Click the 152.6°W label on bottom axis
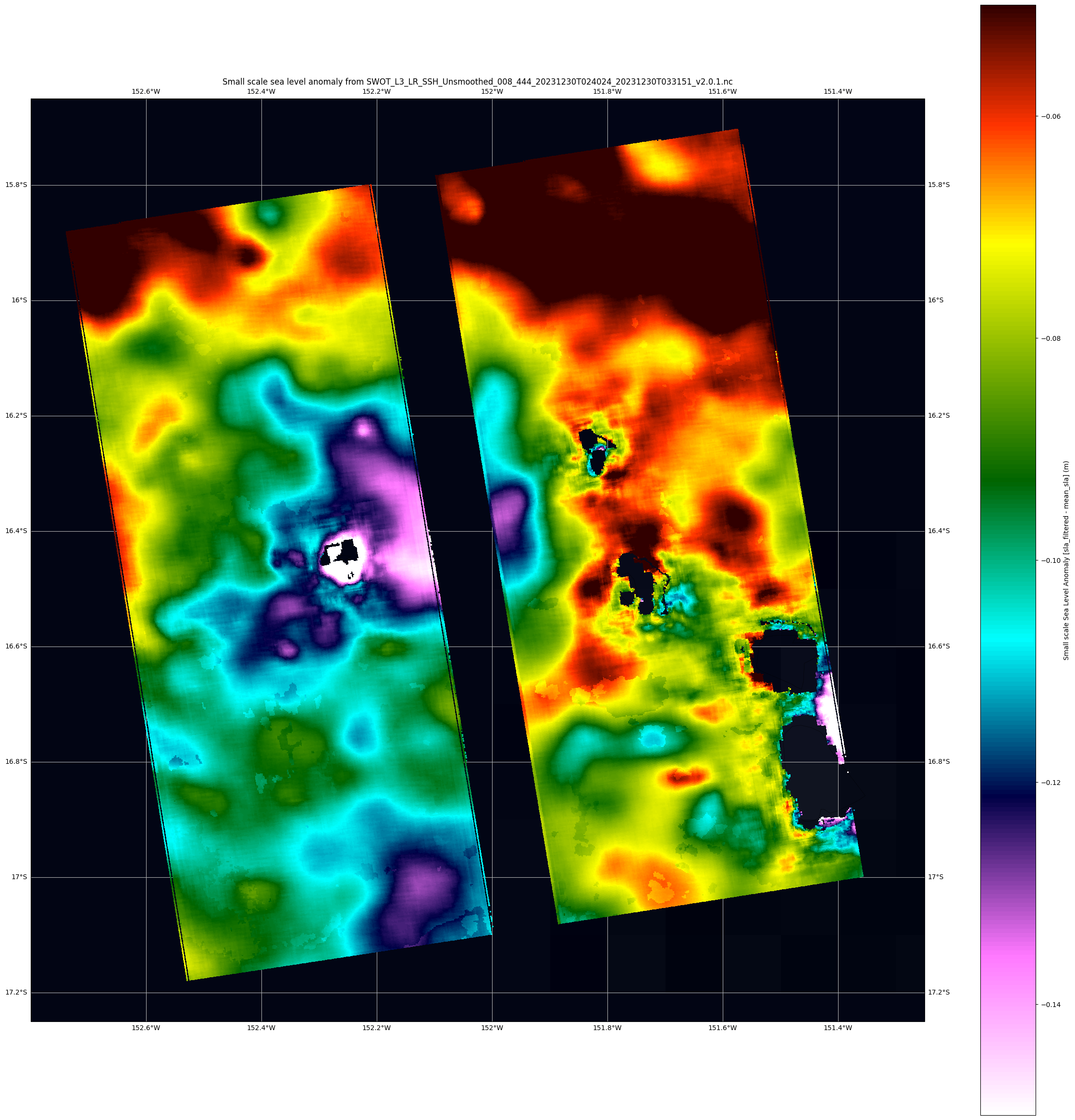 (x=146, y=1028)
